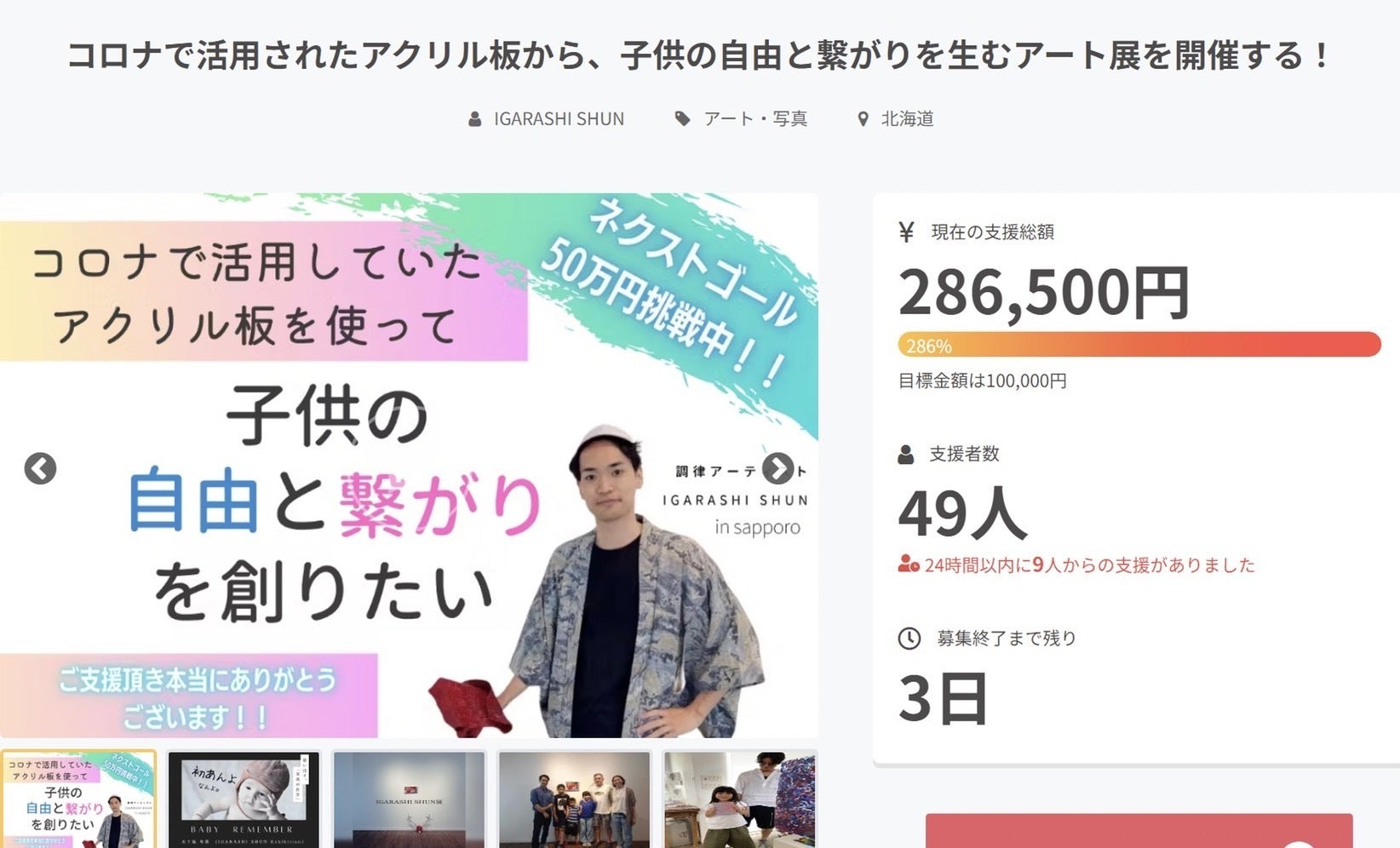Viewport: 1400px width, 848px height.
Task: Click the clock icon next to 募集終了まで残り
Action: pyautogui.click(x=909, y=639)
